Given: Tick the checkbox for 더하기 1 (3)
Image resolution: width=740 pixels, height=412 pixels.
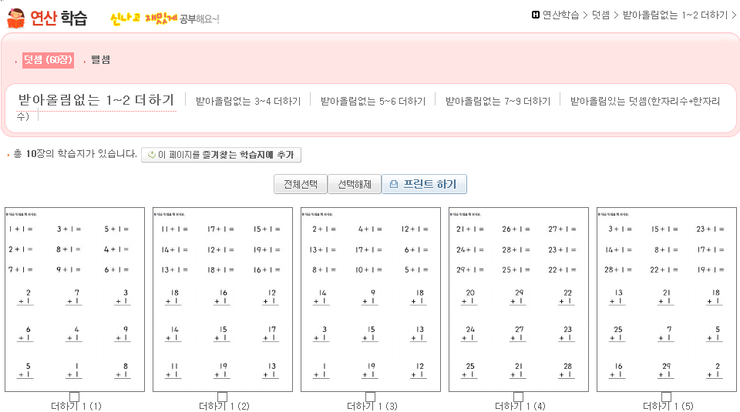Looking at the screenshot, I should click(x=370, y=397).
